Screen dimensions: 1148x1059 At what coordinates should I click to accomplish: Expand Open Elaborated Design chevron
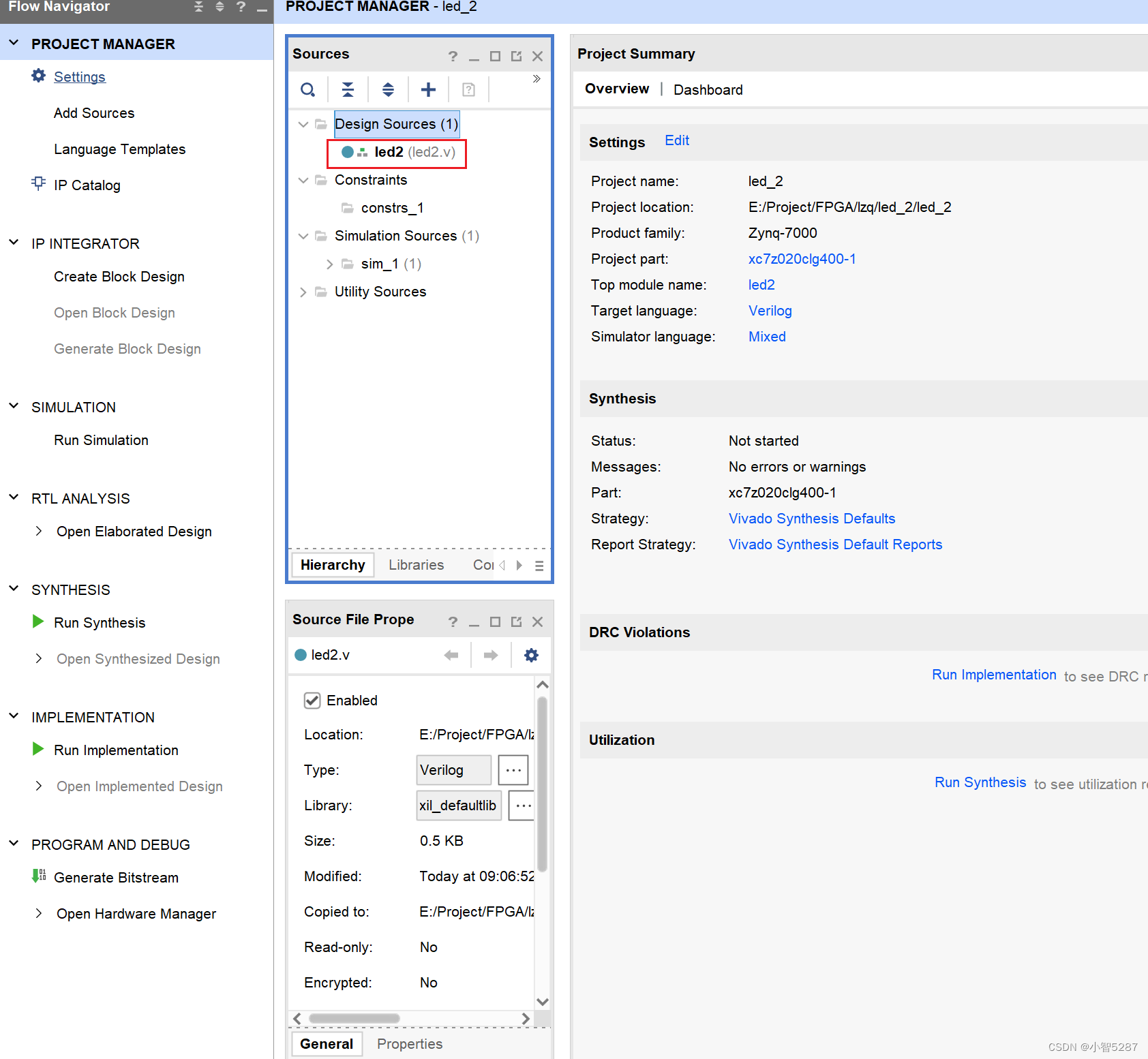tap(39, 531)
